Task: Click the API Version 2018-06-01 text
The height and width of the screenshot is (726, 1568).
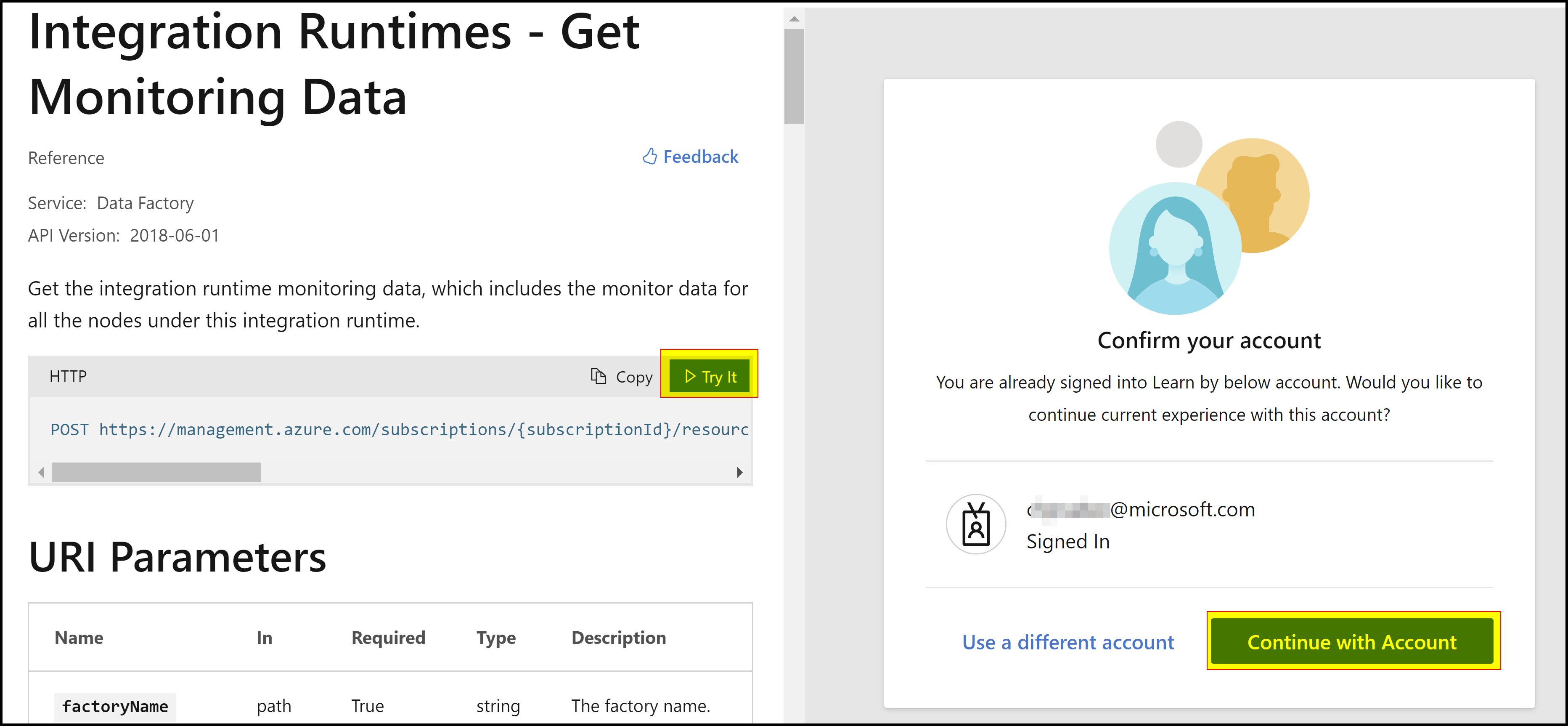Action: click(124, 236)
